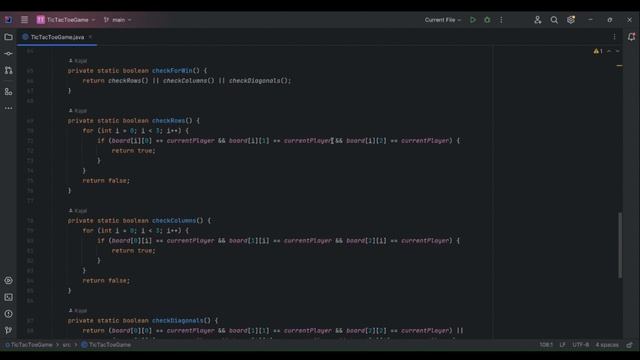640x360 pixels.
Task: Open the Services tool window icon
Action: (x=8, y=280)
